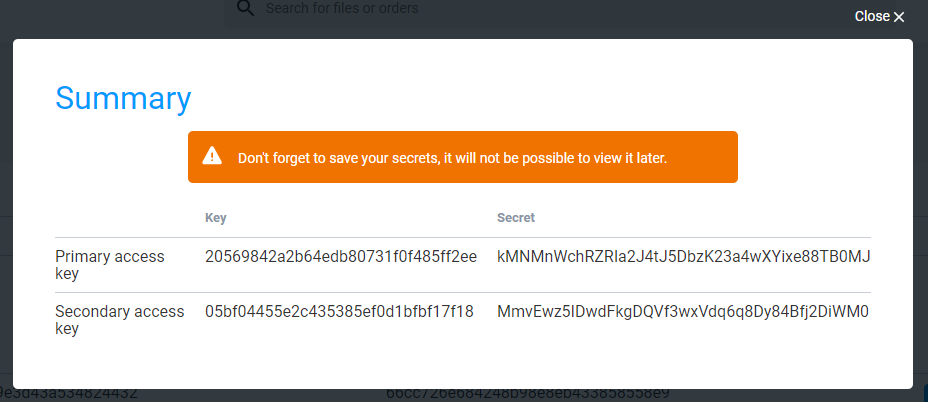This screenshot has height=402, width=928.
Task: Click the X icon beside Close
Action: click(899, 17)
